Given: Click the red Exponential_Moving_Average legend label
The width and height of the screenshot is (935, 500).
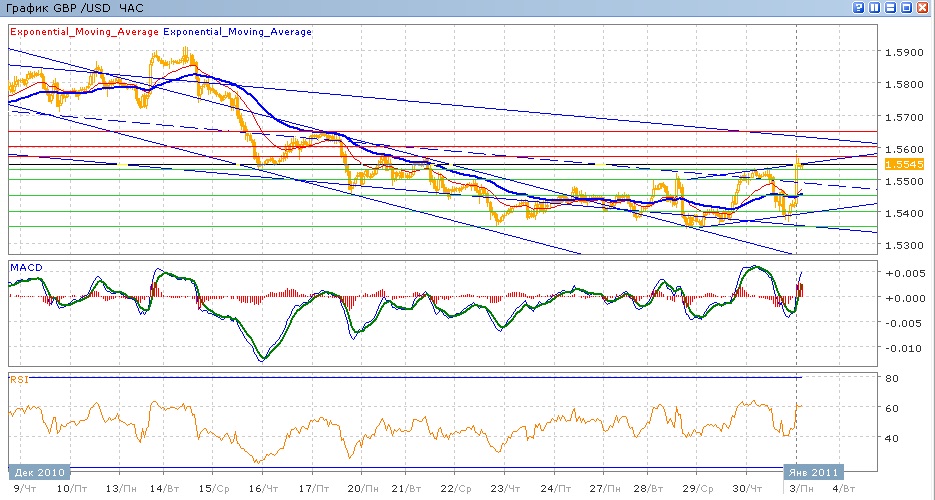Looking at the screenshot, I should (85, 32).
